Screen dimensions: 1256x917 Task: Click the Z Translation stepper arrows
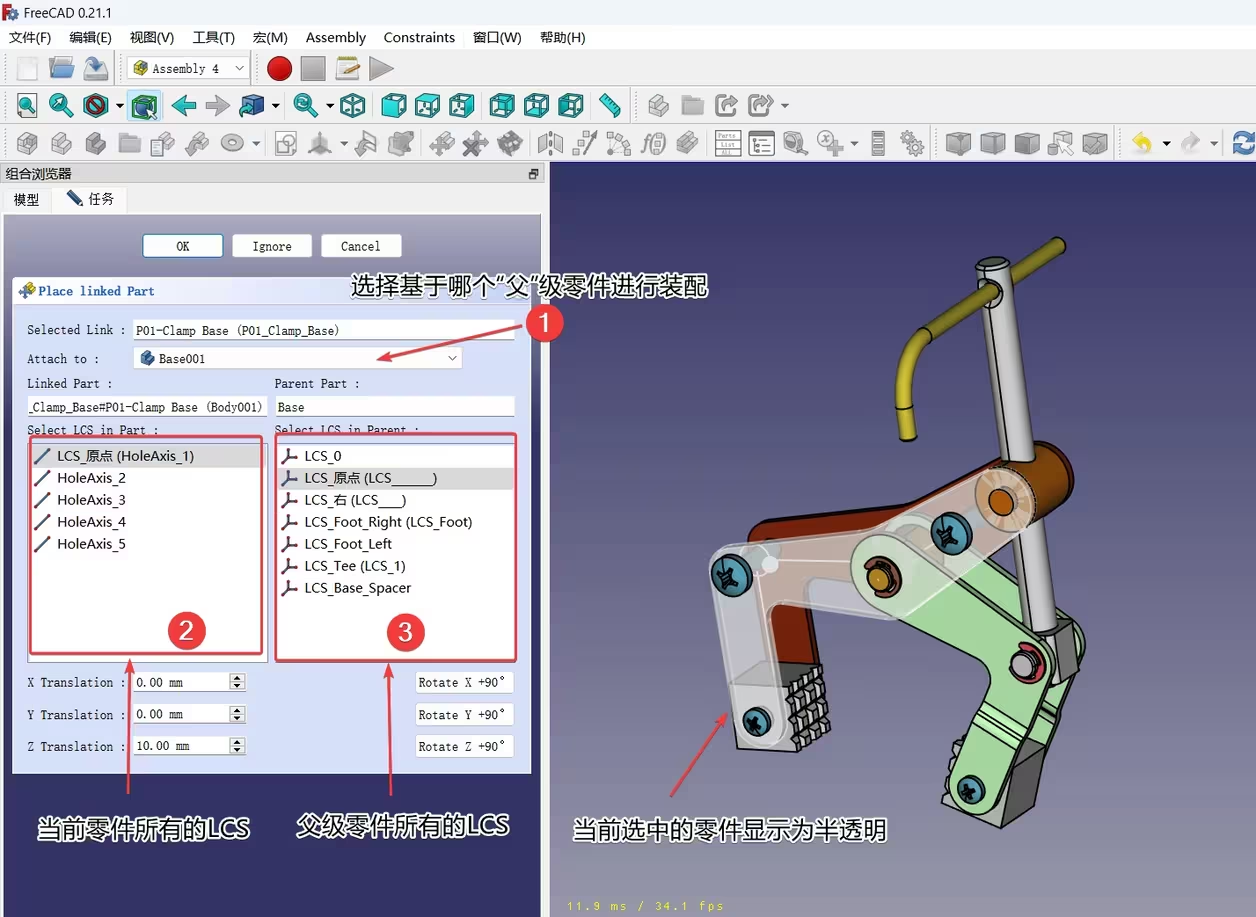[x=237, y=746]
